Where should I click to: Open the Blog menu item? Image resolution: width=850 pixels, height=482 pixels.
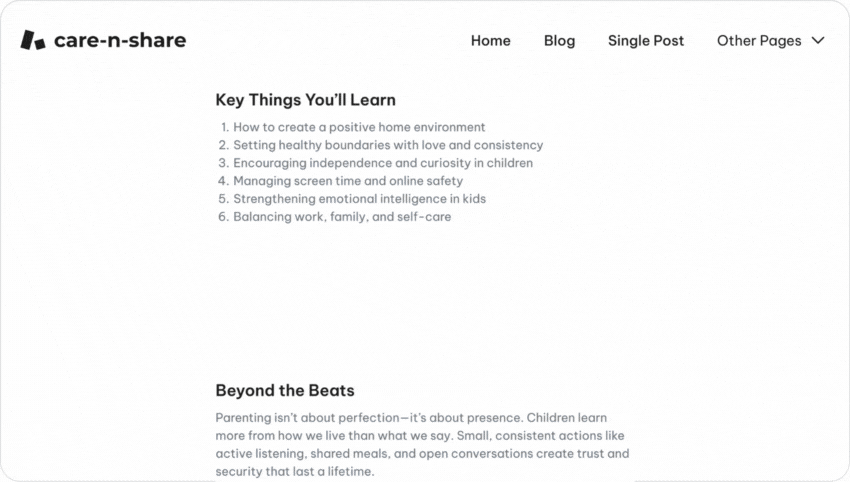tap(559, 41)
